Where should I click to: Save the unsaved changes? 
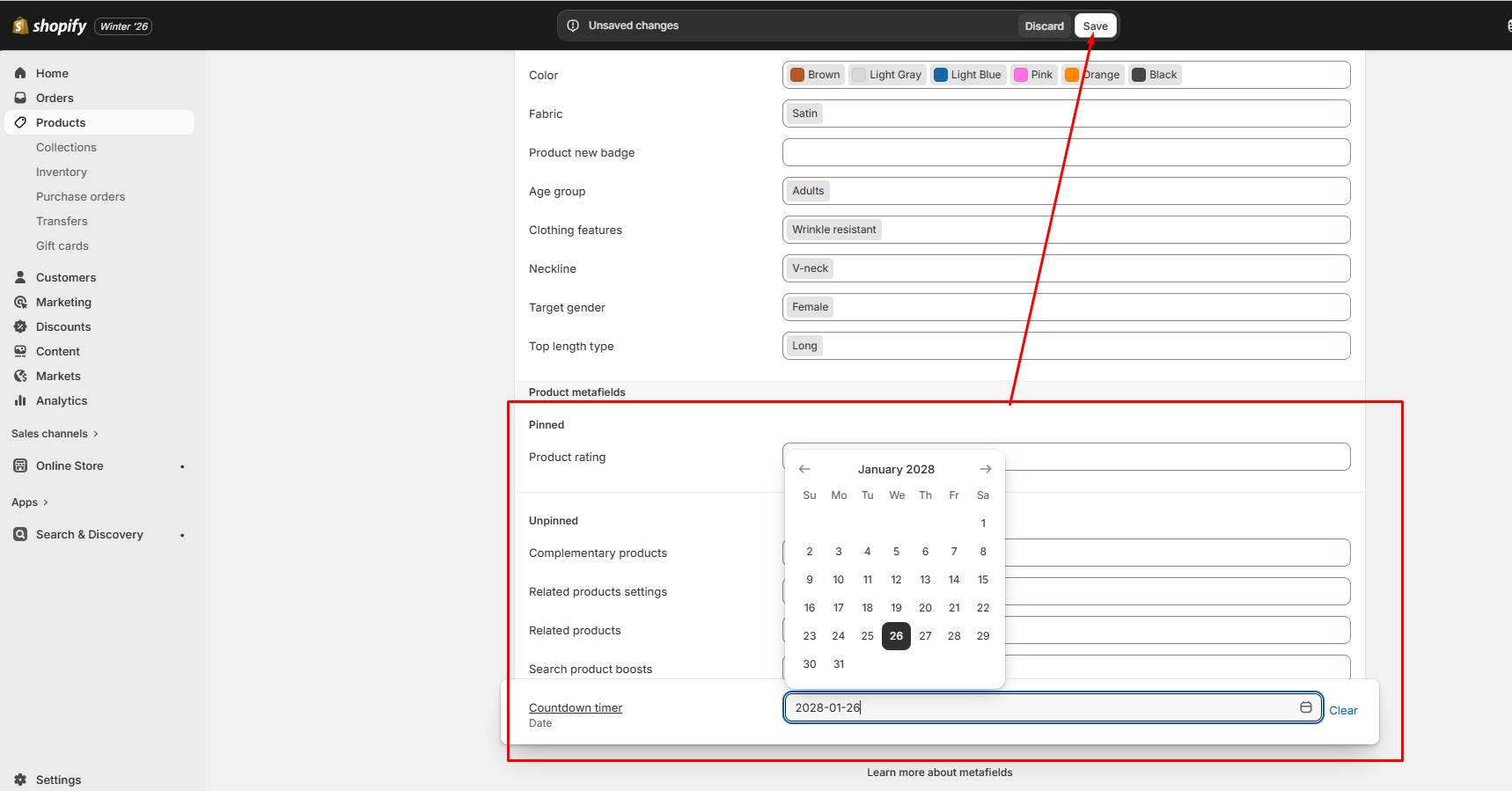point(1095,26)
